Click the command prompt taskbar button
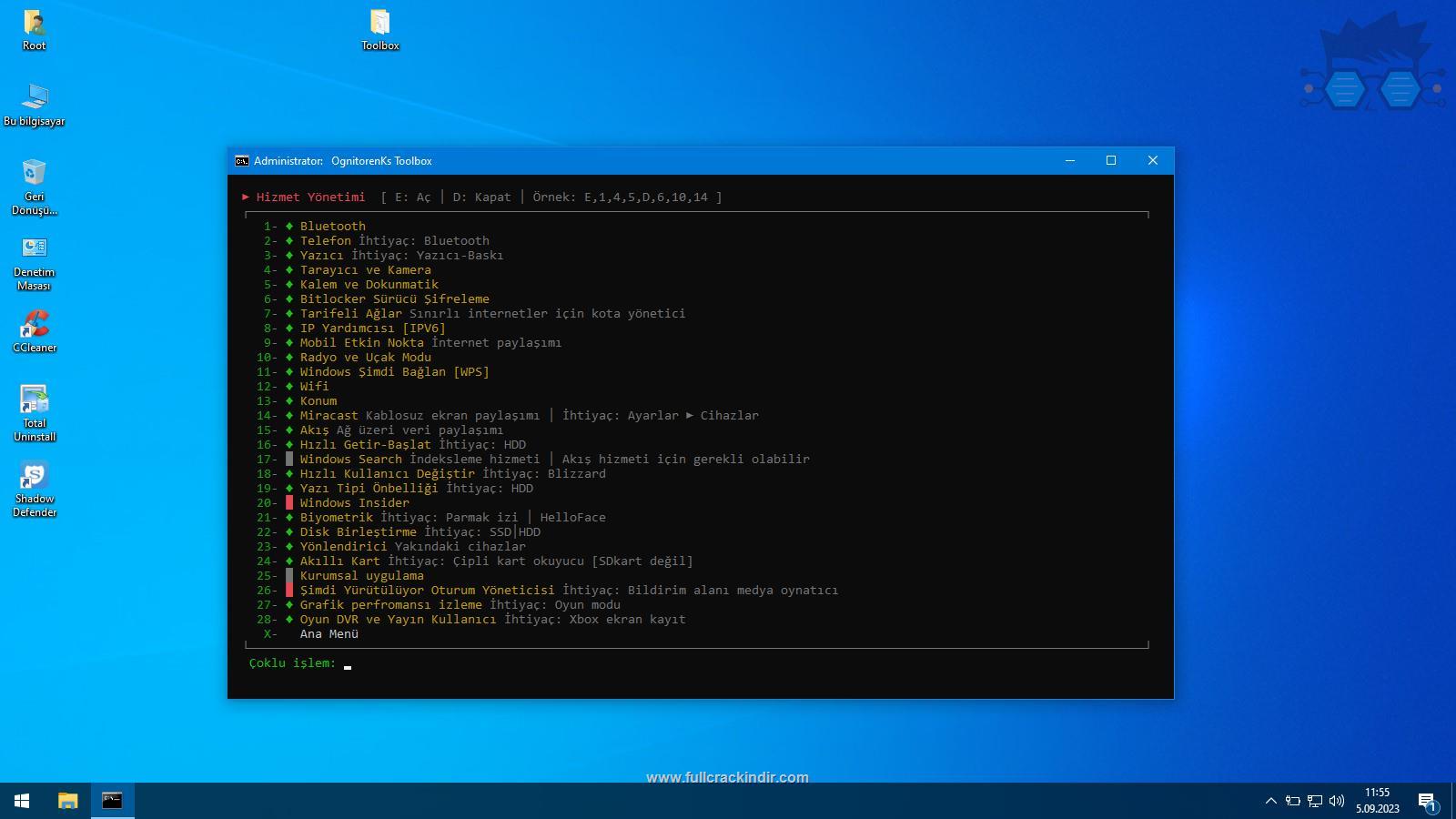 pyautogui.click(x=112, y=801)
